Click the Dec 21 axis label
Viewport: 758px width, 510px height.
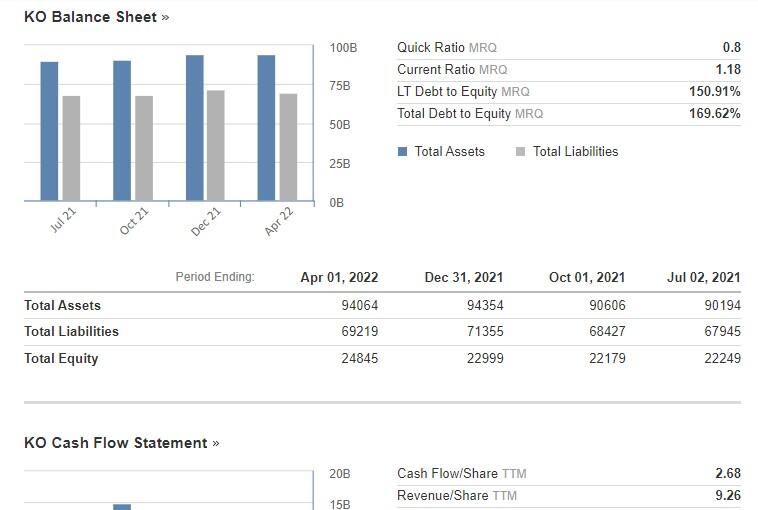(205, 221)
